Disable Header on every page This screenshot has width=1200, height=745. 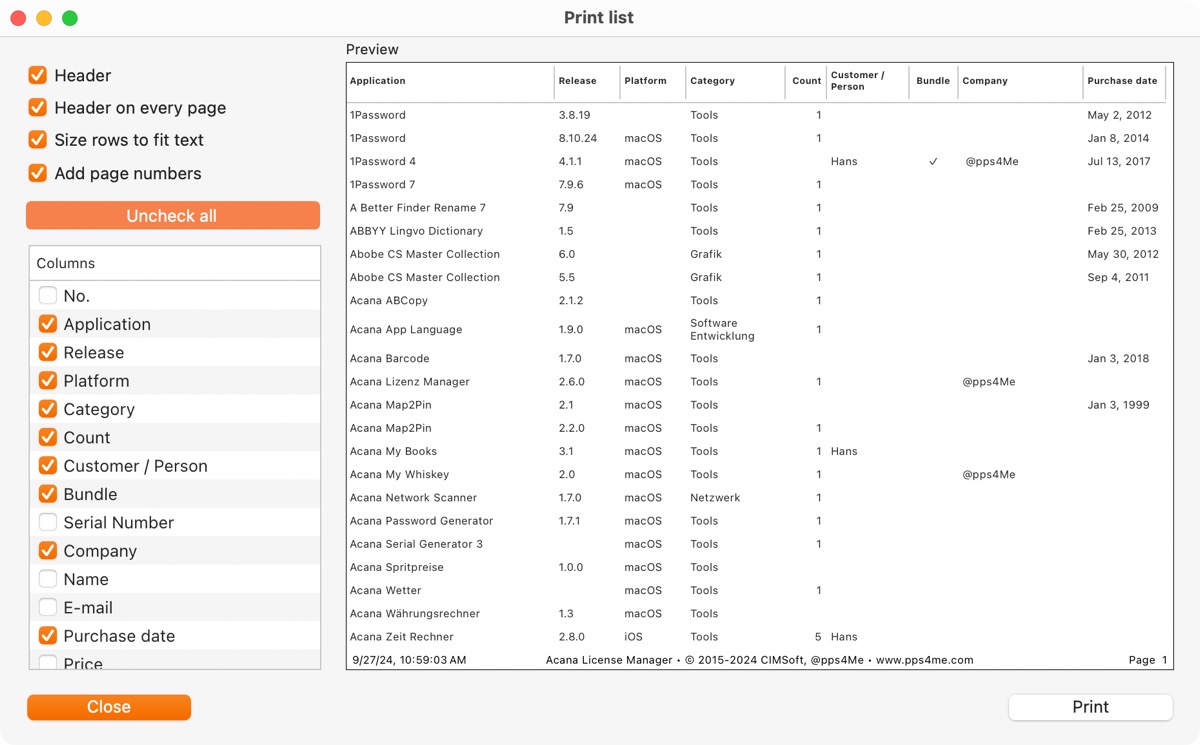[38, 107]
